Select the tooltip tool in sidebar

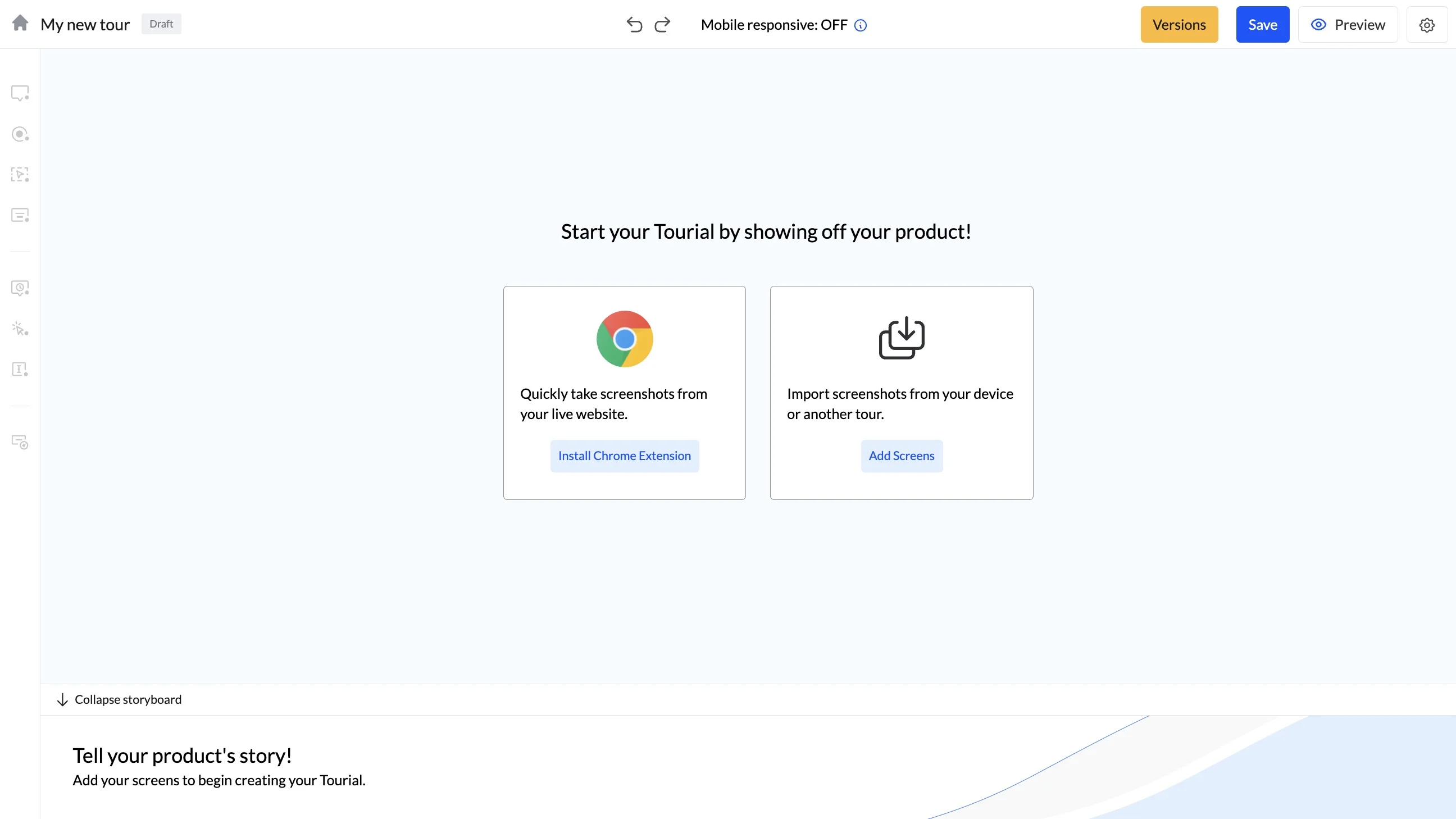20,93
